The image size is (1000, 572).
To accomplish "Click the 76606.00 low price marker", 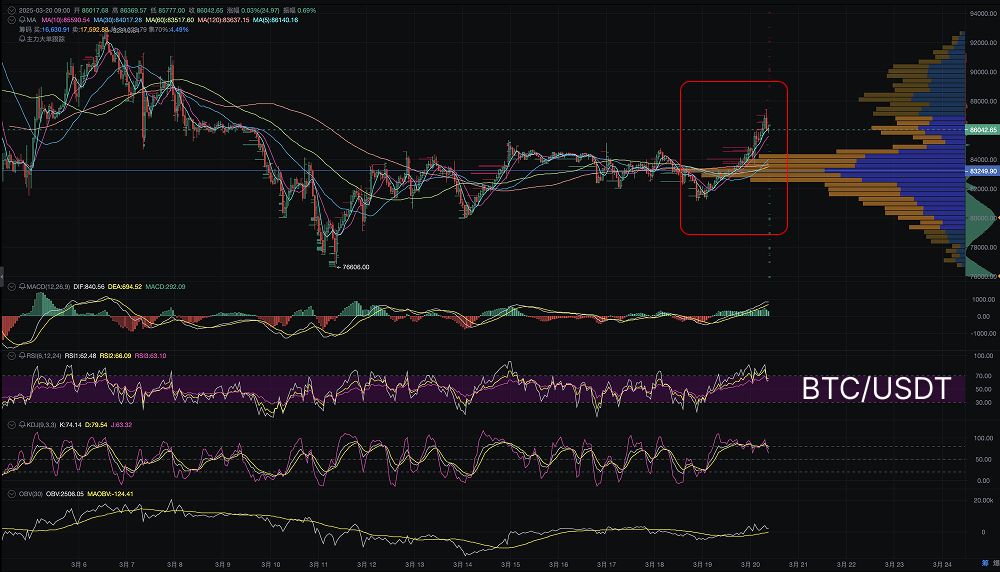I will pos(354,267).
